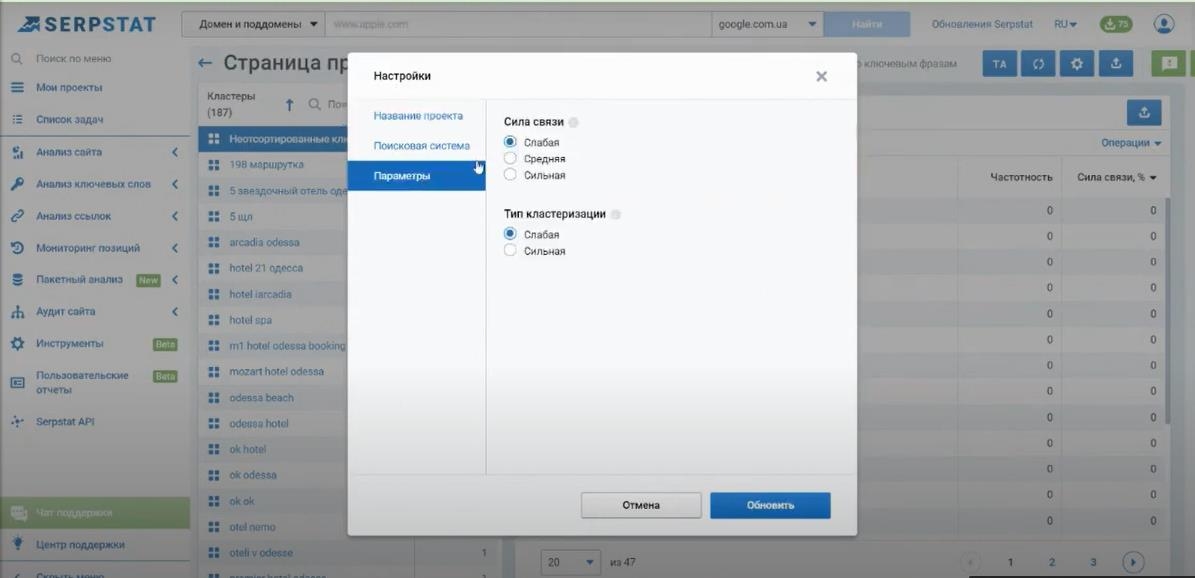
Task: Click the sort arrow next to Кластеры
Action: click(x=290, y=104)
